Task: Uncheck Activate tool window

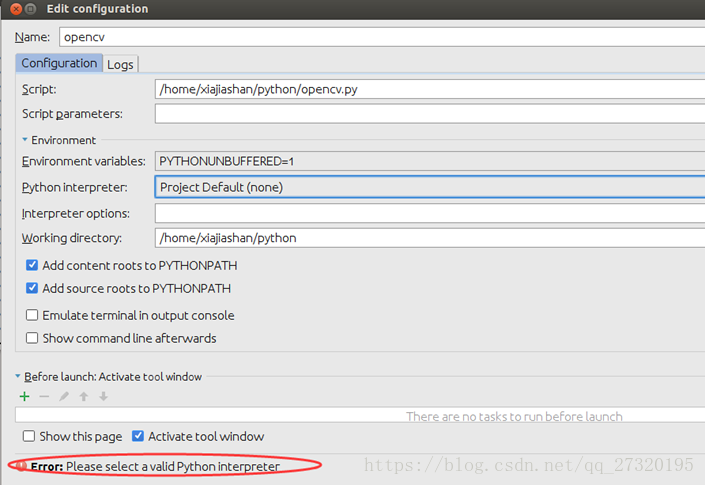Action: (138, 436)
